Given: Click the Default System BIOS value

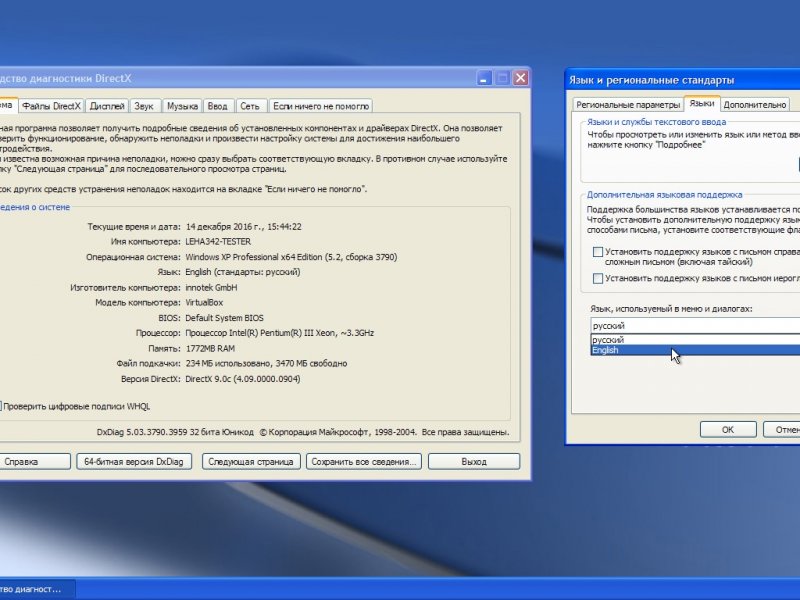Looking at the screenshot, I should [224, 318].
